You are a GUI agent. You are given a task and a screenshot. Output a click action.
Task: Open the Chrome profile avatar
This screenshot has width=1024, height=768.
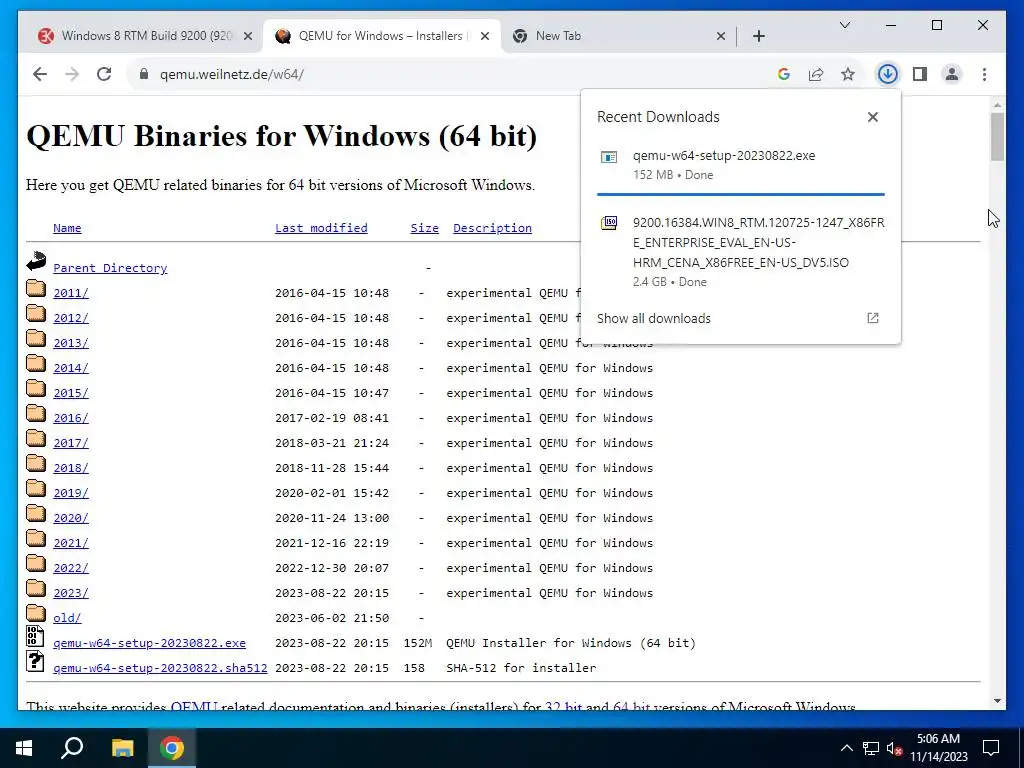pos(952,74)
